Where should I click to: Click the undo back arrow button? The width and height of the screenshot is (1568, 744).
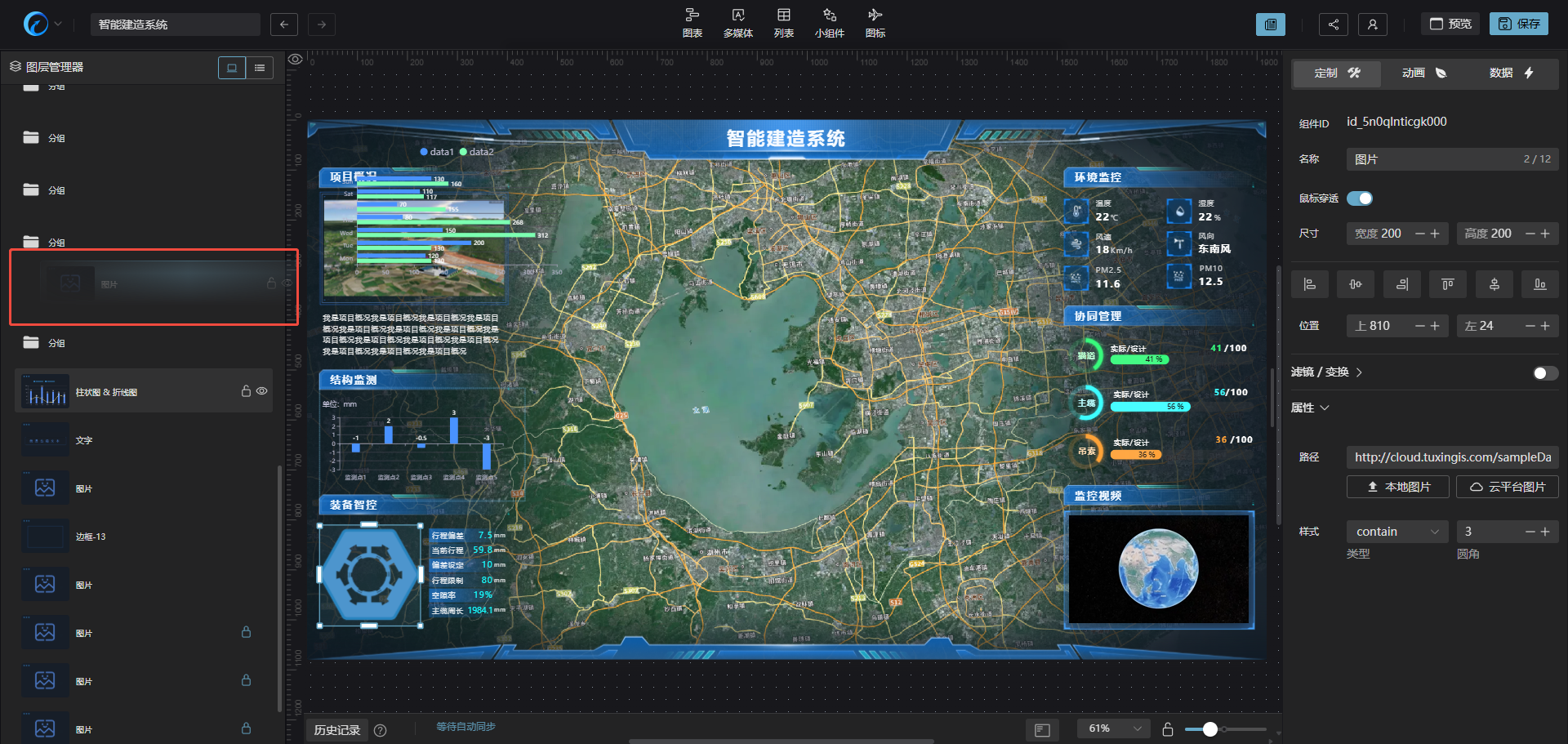click(283, 25)
